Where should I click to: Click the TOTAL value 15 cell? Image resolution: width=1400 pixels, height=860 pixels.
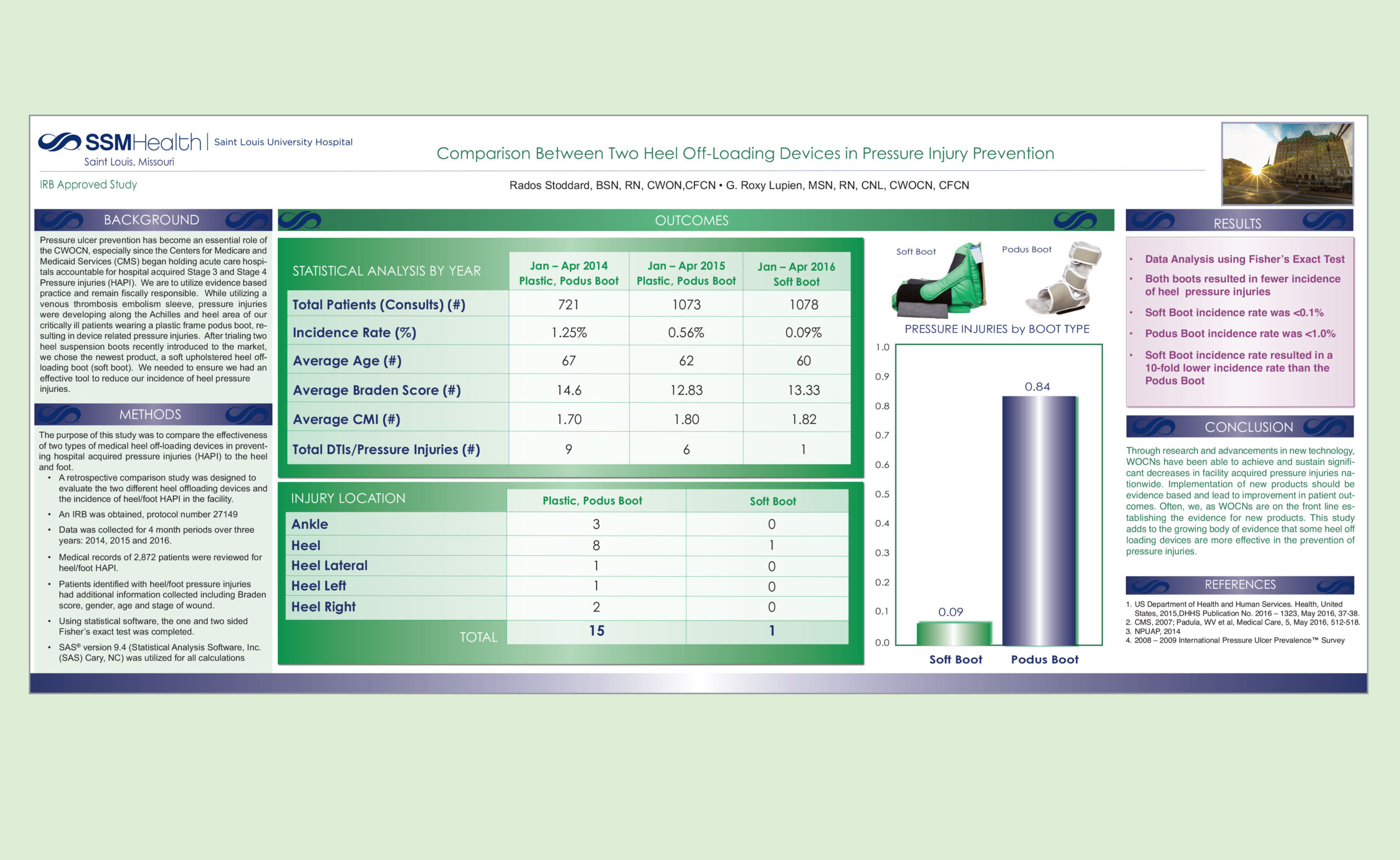596,631
